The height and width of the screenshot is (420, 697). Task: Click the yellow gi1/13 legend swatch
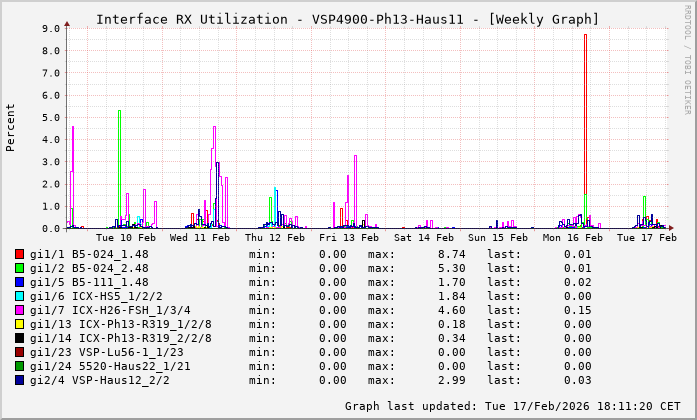pyautogui.click(x=20, y=324)
